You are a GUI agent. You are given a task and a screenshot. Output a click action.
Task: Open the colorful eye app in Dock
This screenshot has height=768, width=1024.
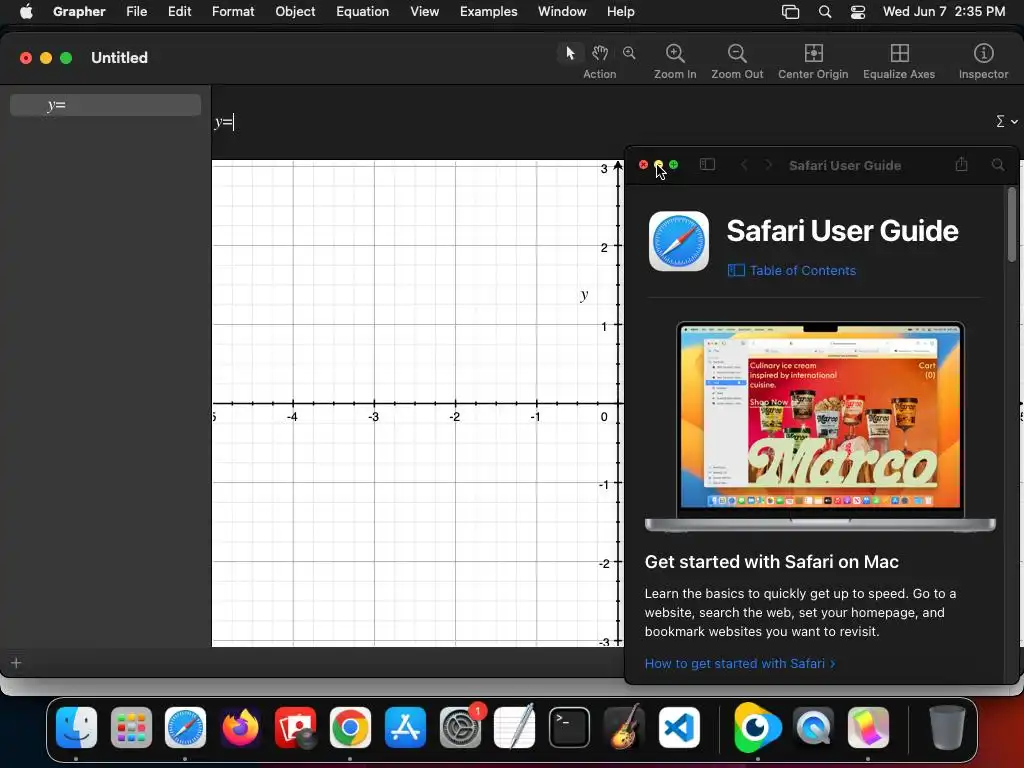click(758, 728)
